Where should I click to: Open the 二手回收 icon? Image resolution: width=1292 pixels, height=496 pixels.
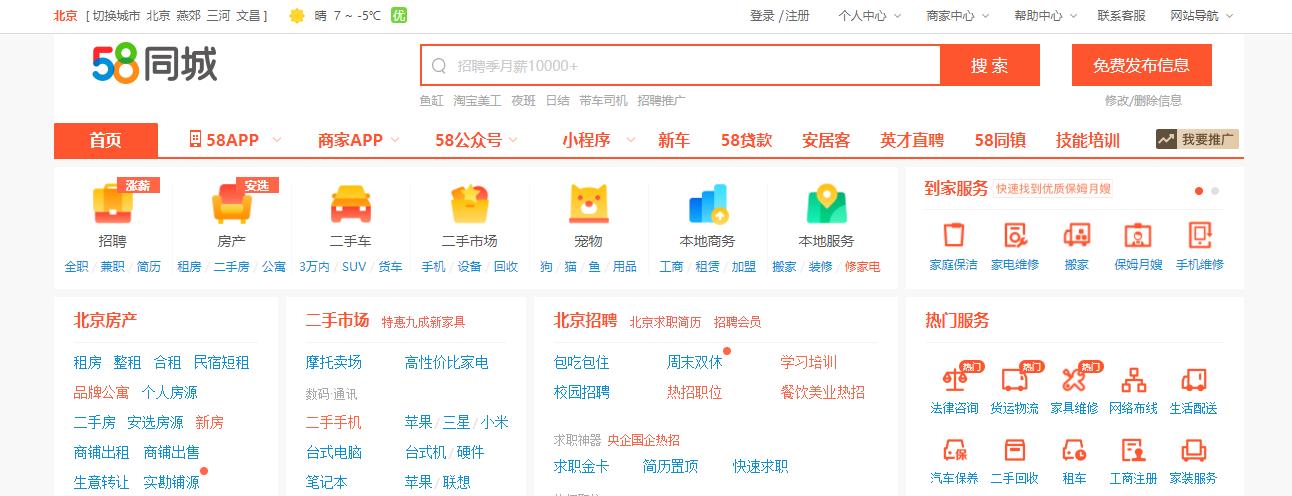1015,450
